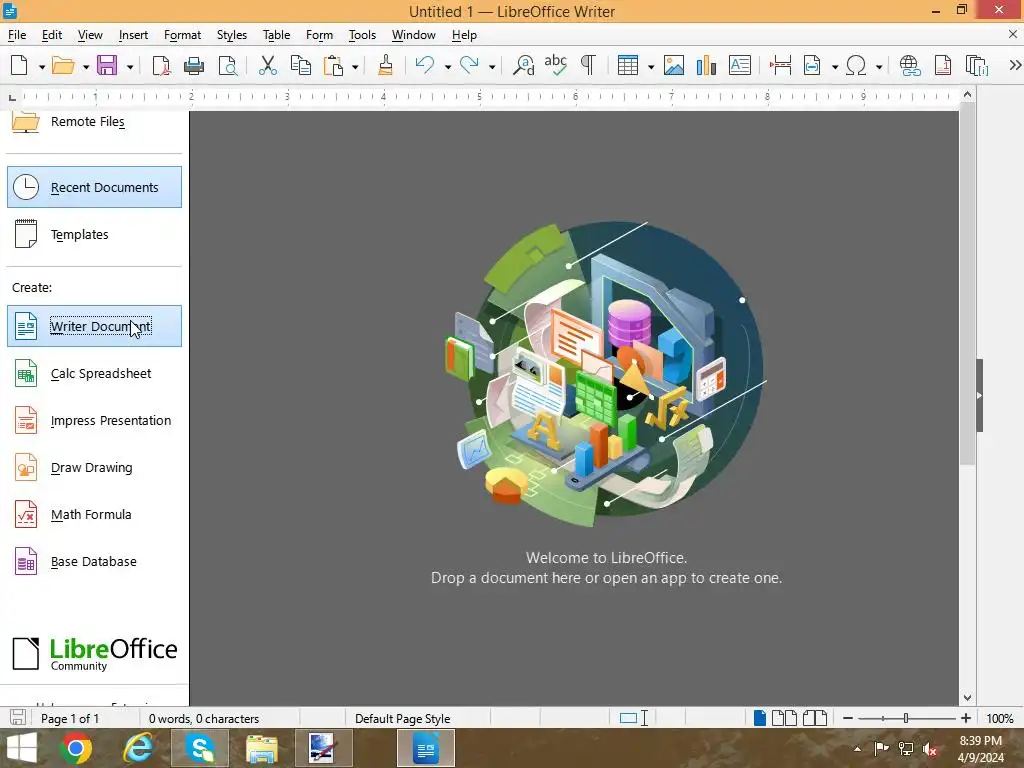Expand the hidden toolbar items chevron

(1015, 65)
